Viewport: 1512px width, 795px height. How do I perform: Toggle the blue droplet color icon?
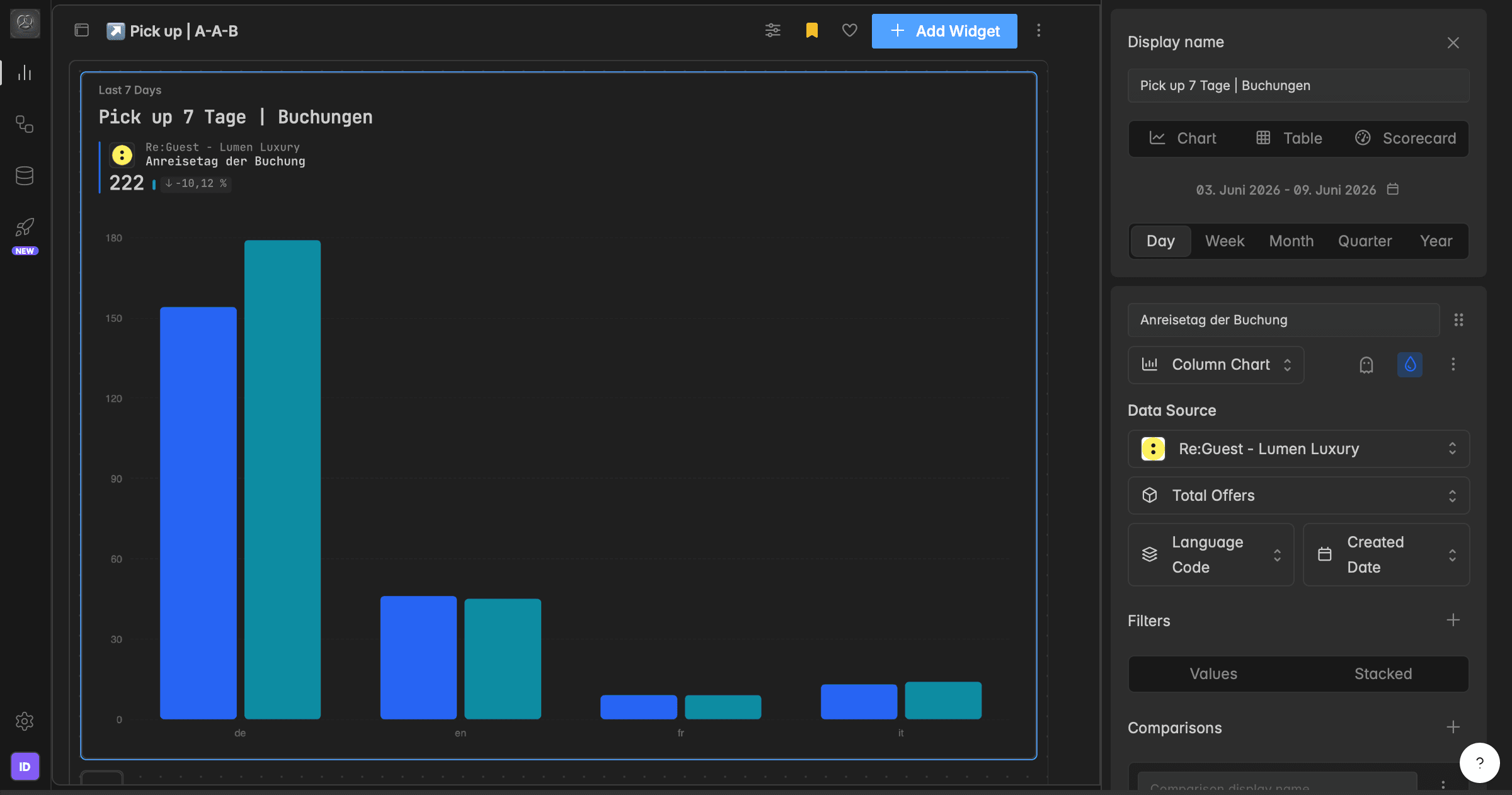1410,365
